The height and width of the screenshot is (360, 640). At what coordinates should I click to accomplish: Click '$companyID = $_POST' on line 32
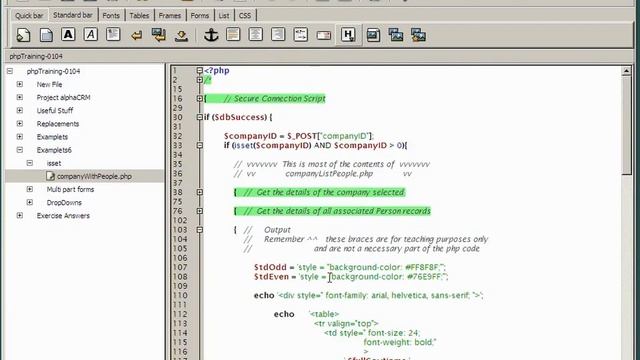[271, 136]
